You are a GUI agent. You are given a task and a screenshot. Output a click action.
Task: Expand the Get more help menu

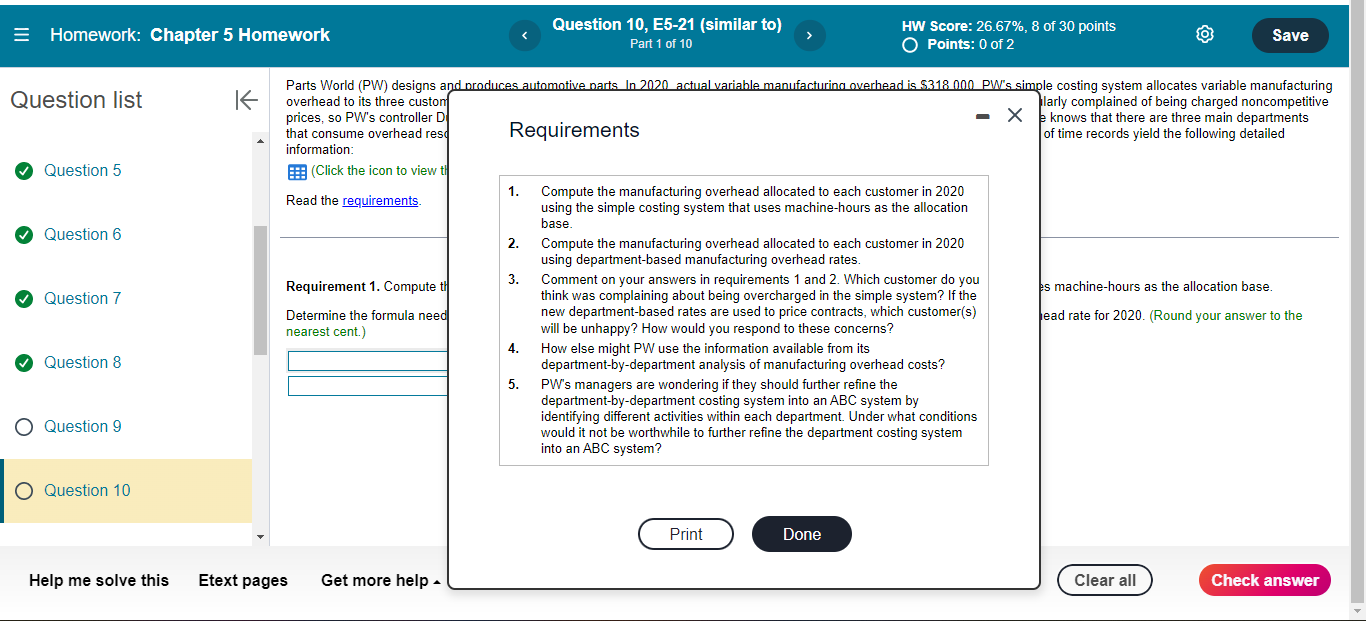coord(380,580)
